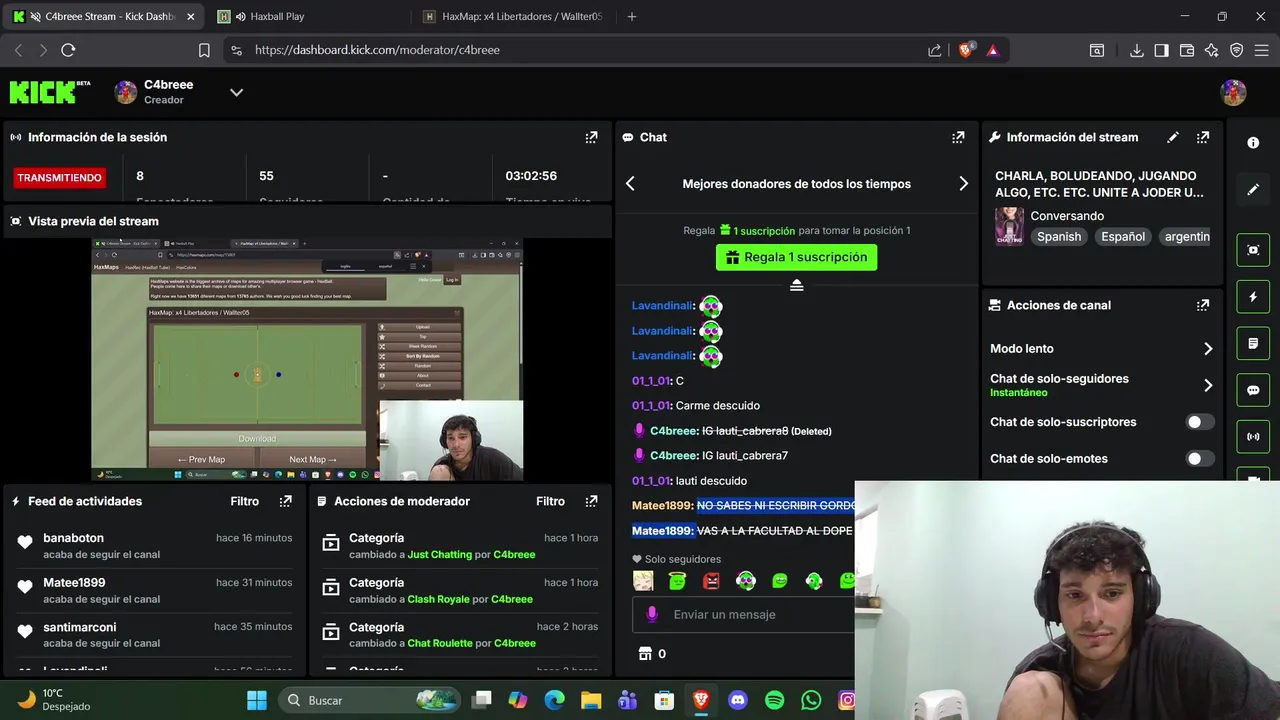This screenshot has height=720, width=1280.
Task: Click the Español tag
Action: [x=1123, y=237]
